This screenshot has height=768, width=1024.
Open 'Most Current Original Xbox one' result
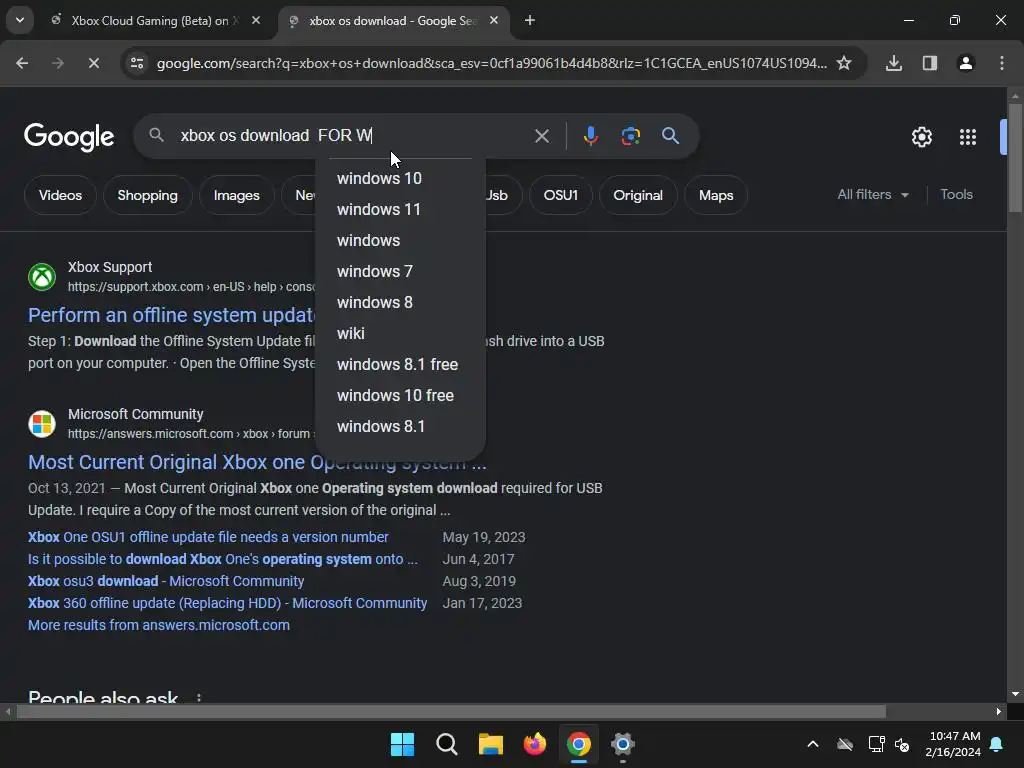[x=257, y=462]
